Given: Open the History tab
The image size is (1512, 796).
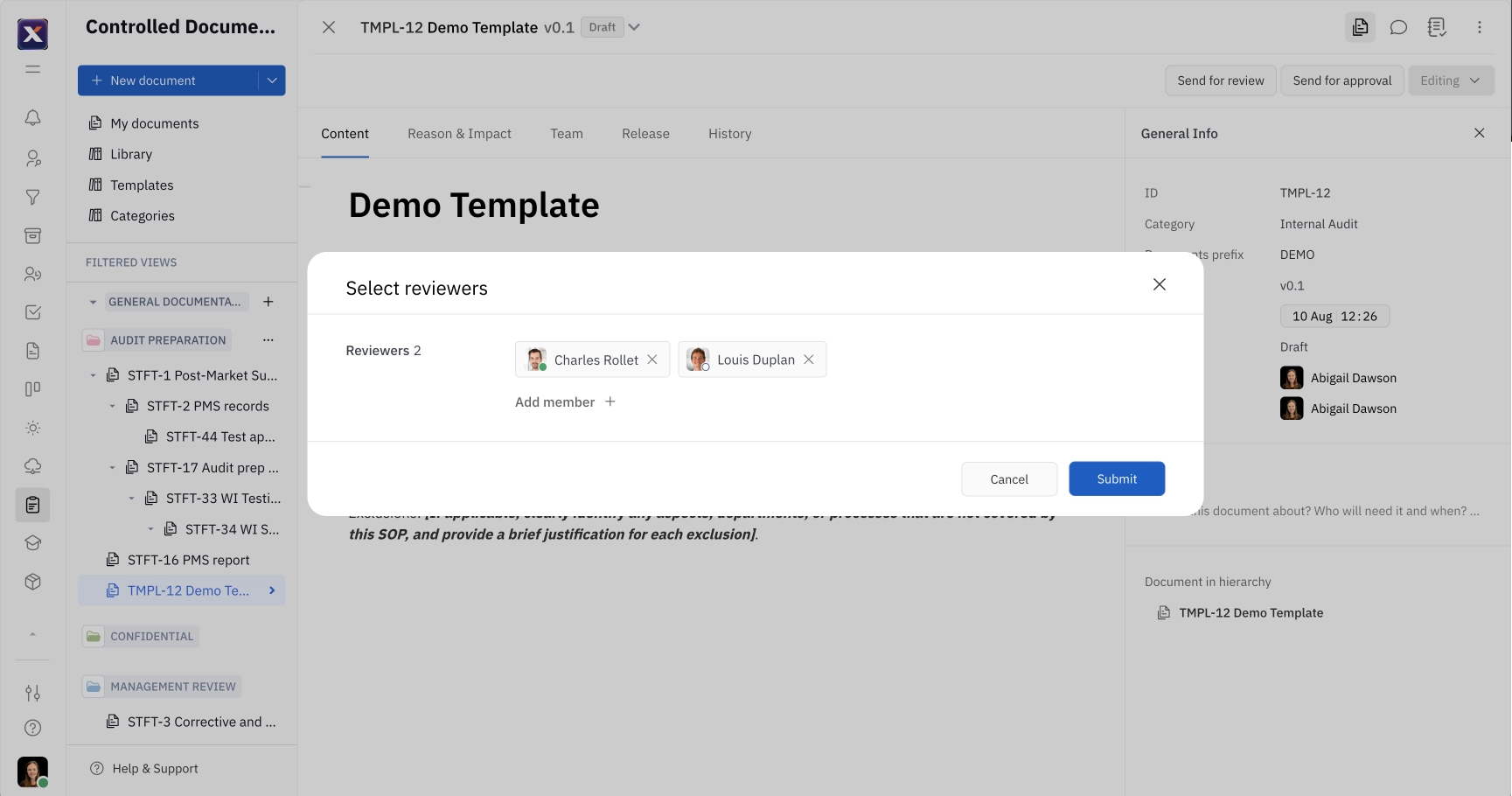Looking at the screenshot, I should tap(729, 133).
